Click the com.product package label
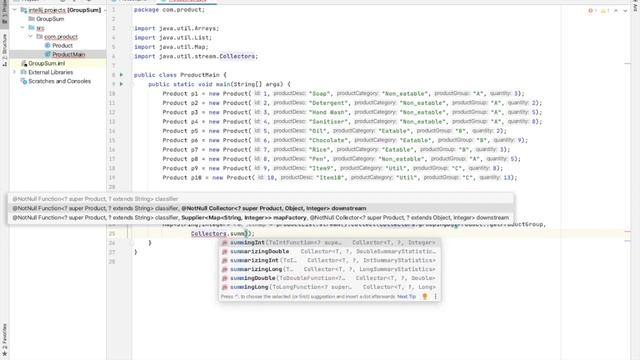This screenshot has width=640, height=360. coord(61,37)
